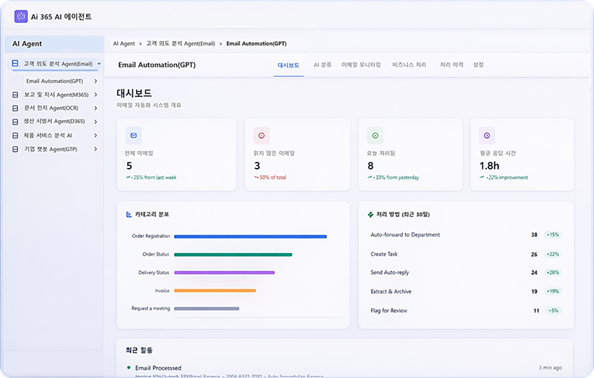Click the 최근 활동 section heading
Viewport: 594px width, 378px height.
[139, 350]
